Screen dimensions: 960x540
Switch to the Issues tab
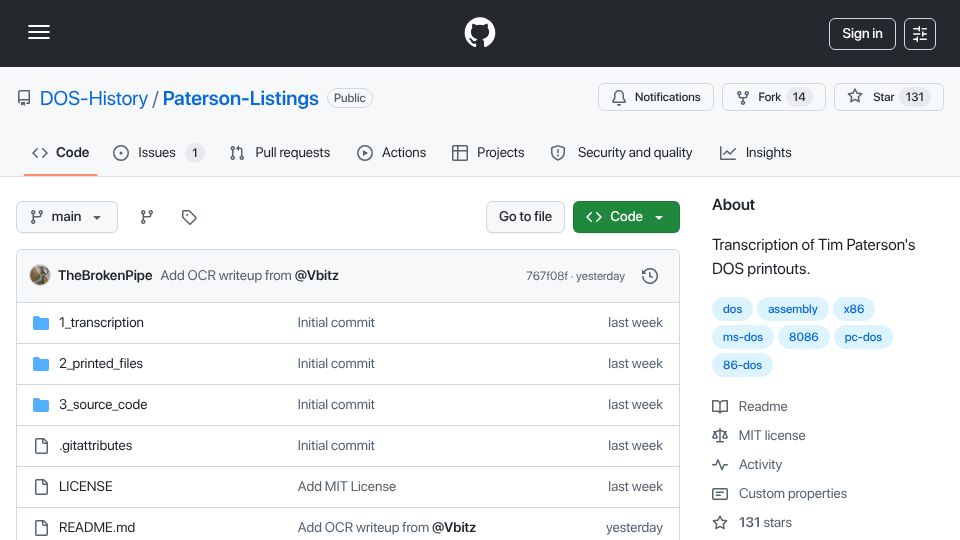pos(159,152)
